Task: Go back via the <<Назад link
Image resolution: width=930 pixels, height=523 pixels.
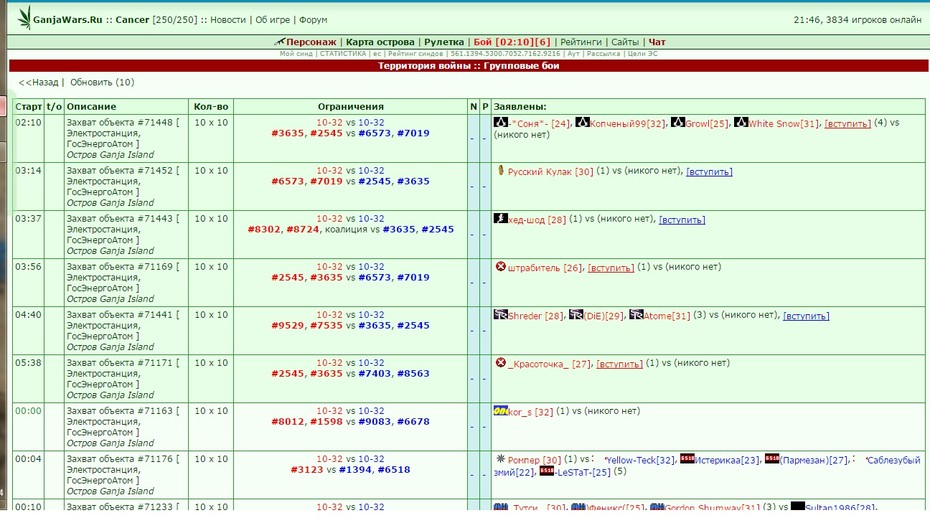Action: click(39, 82)
